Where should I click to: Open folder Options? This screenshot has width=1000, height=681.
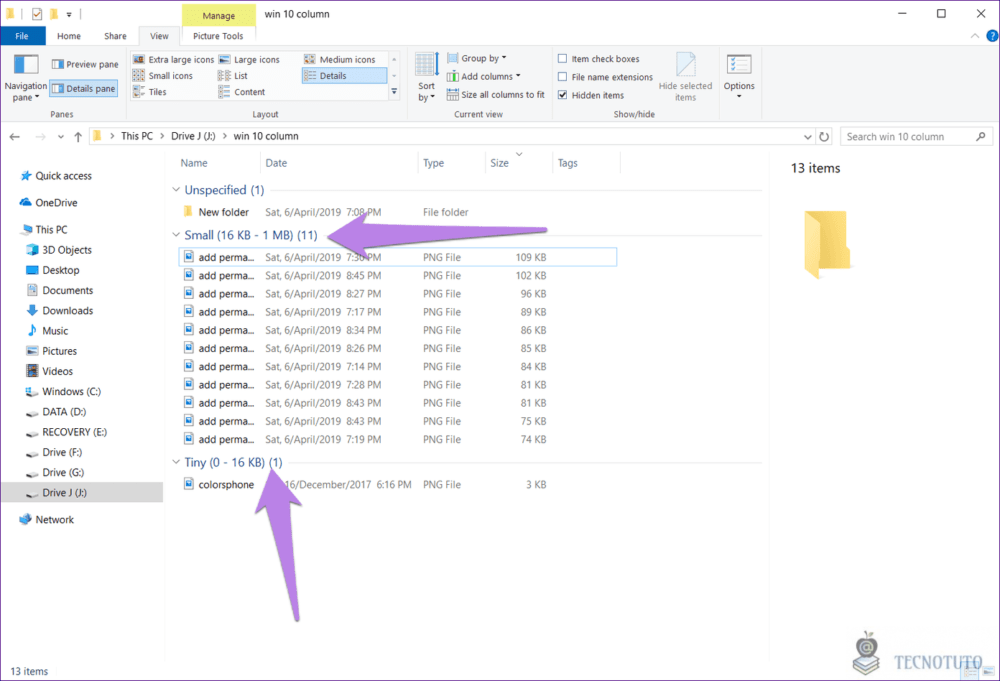(x=739, y=77)
